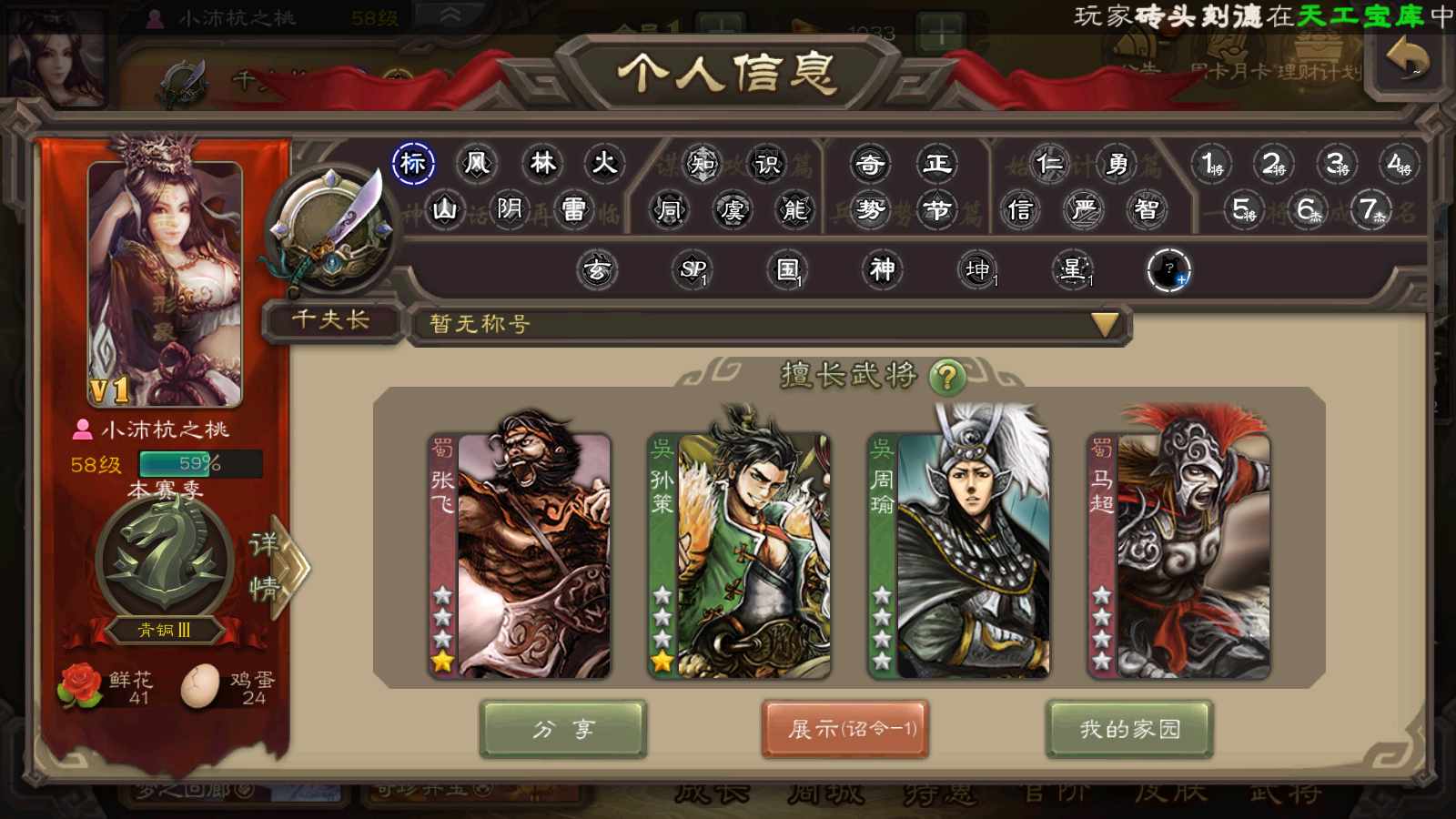Select the 风 expansion badge
The height and width of the screenshot is (819, 1456).
click(x=477, y=164)
